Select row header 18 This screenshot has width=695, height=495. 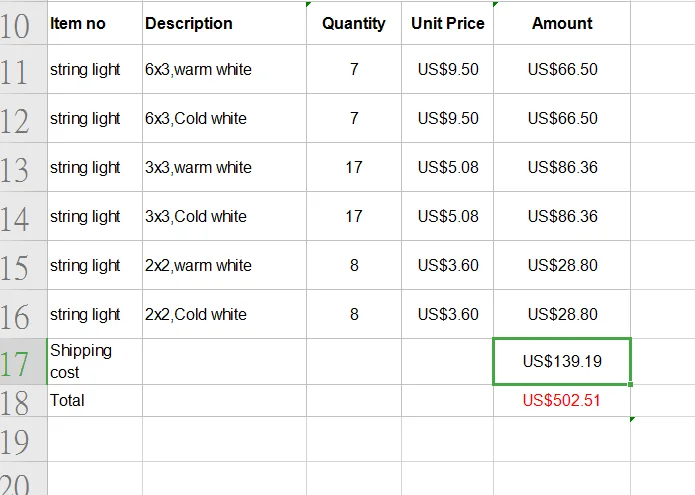tap(23, 401)
